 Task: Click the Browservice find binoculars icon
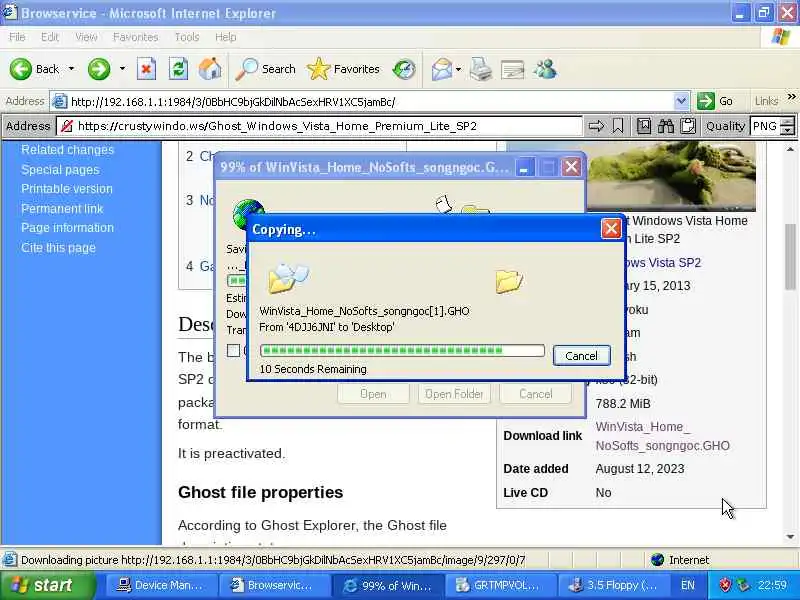pyautogui.click(x=666, y=126)
